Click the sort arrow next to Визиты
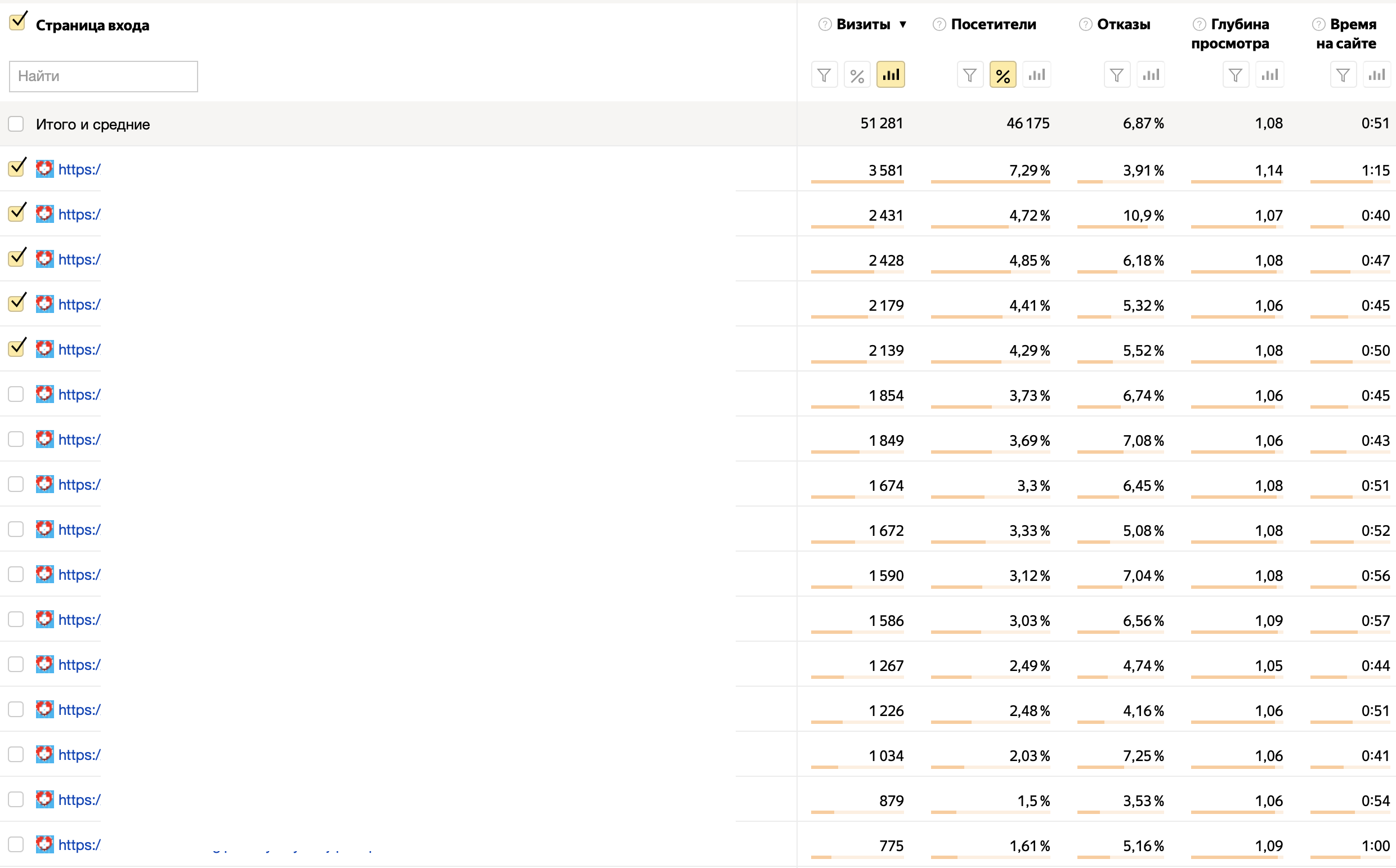Screen dimensions: 1396x868 coord(903,25)
